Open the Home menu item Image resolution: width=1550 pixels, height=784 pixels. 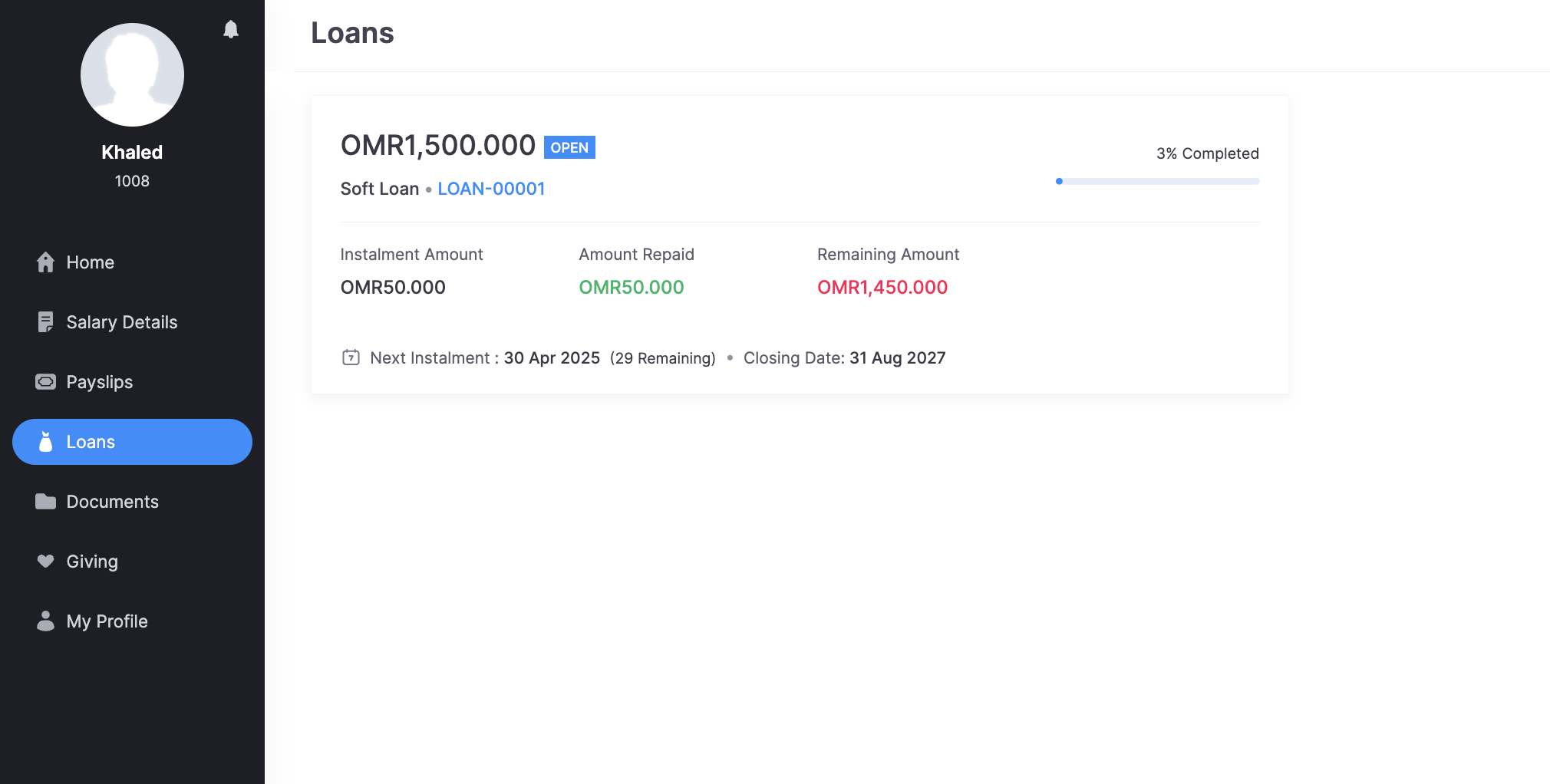(91, 262)
